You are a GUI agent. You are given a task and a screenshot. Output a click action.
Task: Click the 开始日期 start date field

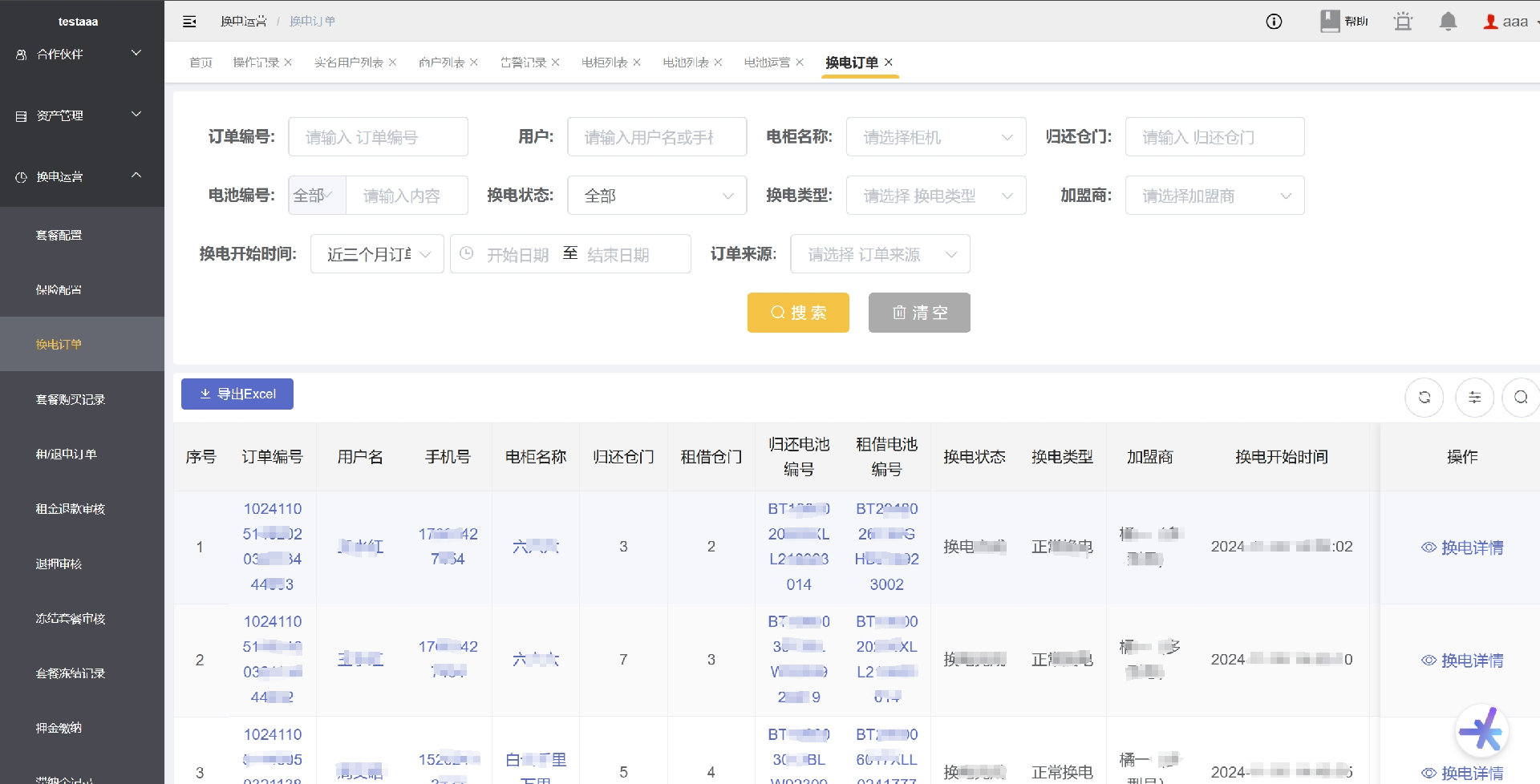point(517,255)
